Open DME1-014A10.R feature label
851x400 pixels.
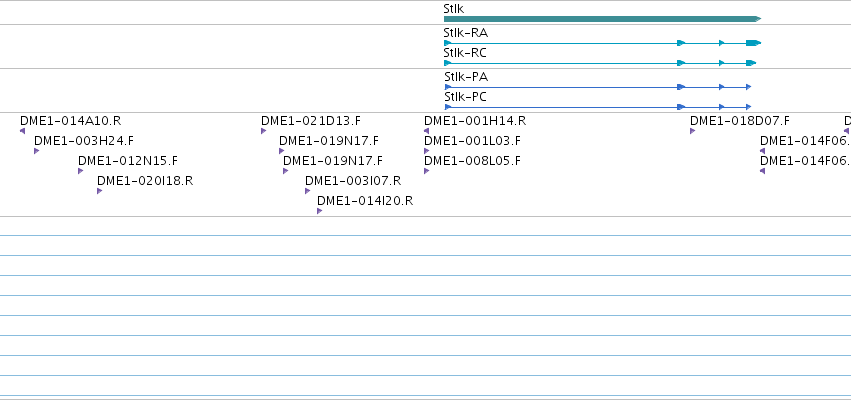pyautogui.click(x=71, y=121)
